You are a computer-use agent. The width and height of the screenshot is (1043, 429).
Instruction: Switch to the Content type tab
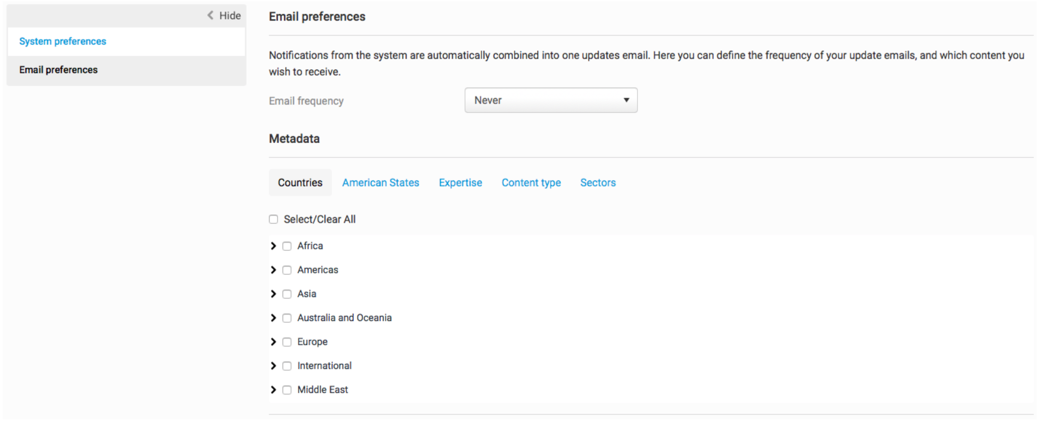tap(531, 183)
